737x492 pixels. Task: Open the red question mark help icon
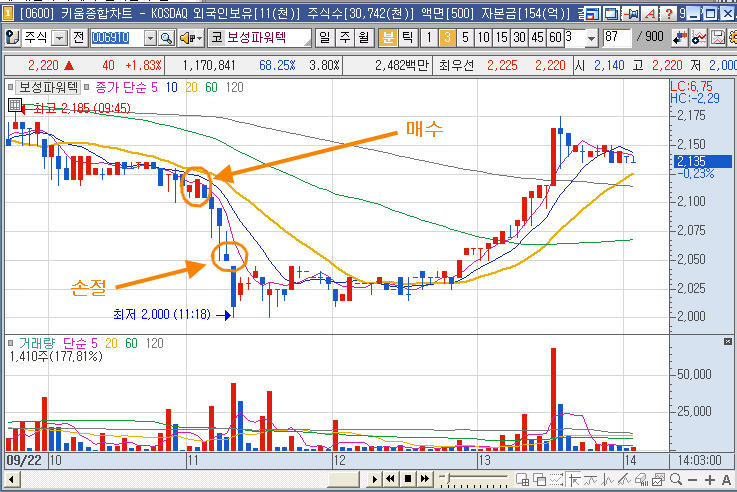pos(667,14)
